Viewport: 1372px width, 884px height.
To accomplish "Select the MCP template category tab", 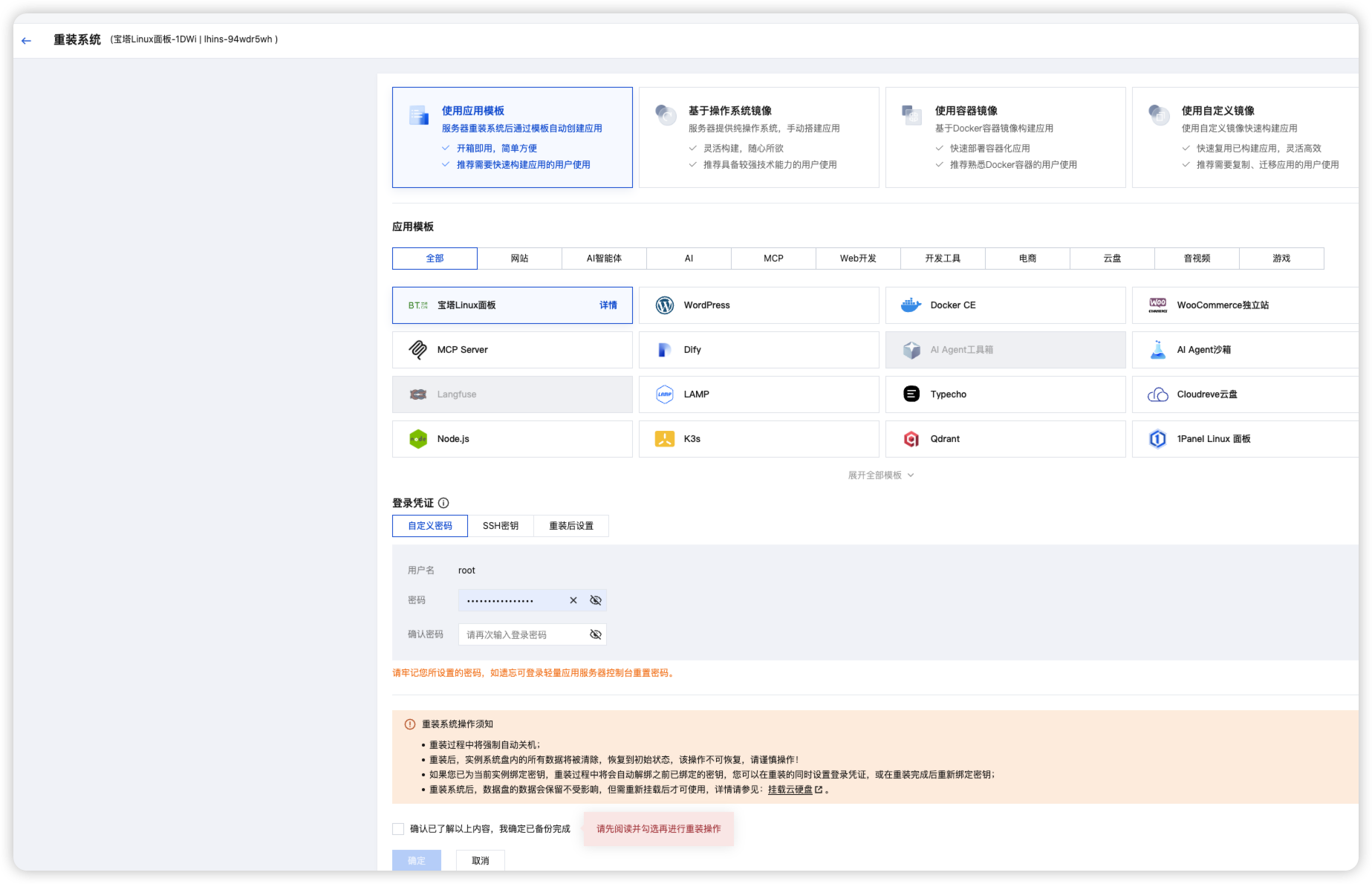I will (774, 259).
